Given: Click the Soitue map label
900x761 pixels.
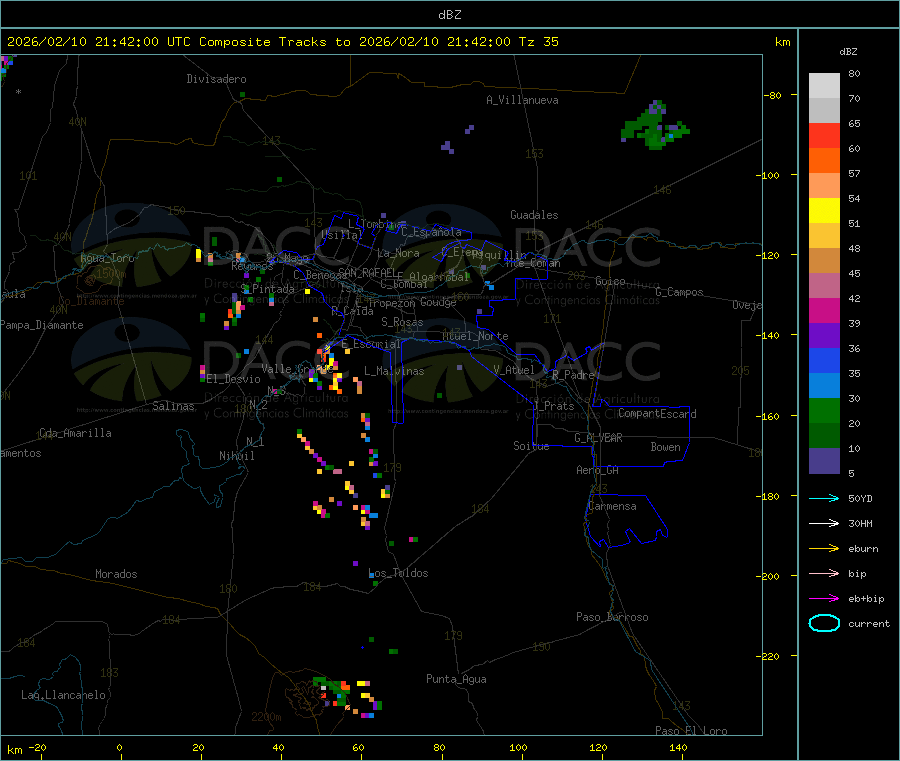Looking at the screenshot, I should tap(531, 446).
